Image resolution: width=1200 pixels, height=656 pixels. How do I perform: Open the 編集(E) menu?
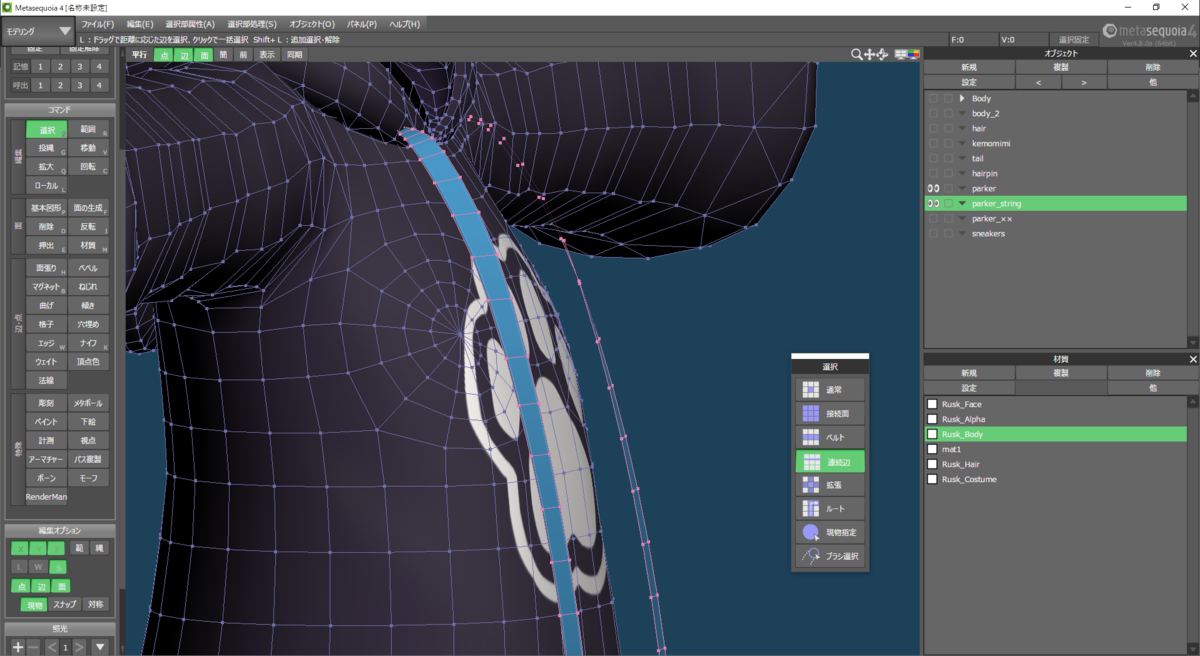140,23
